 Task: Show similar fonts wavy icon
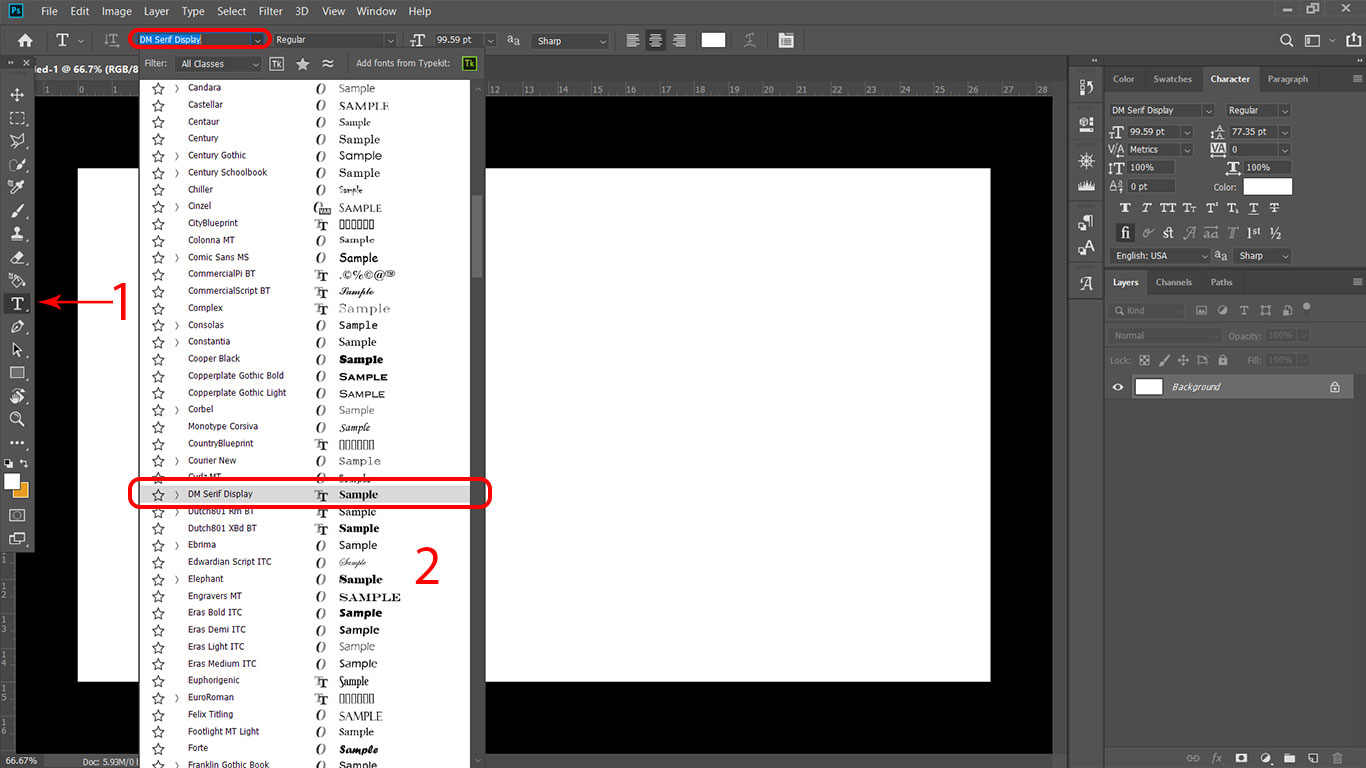click(327, 64)
